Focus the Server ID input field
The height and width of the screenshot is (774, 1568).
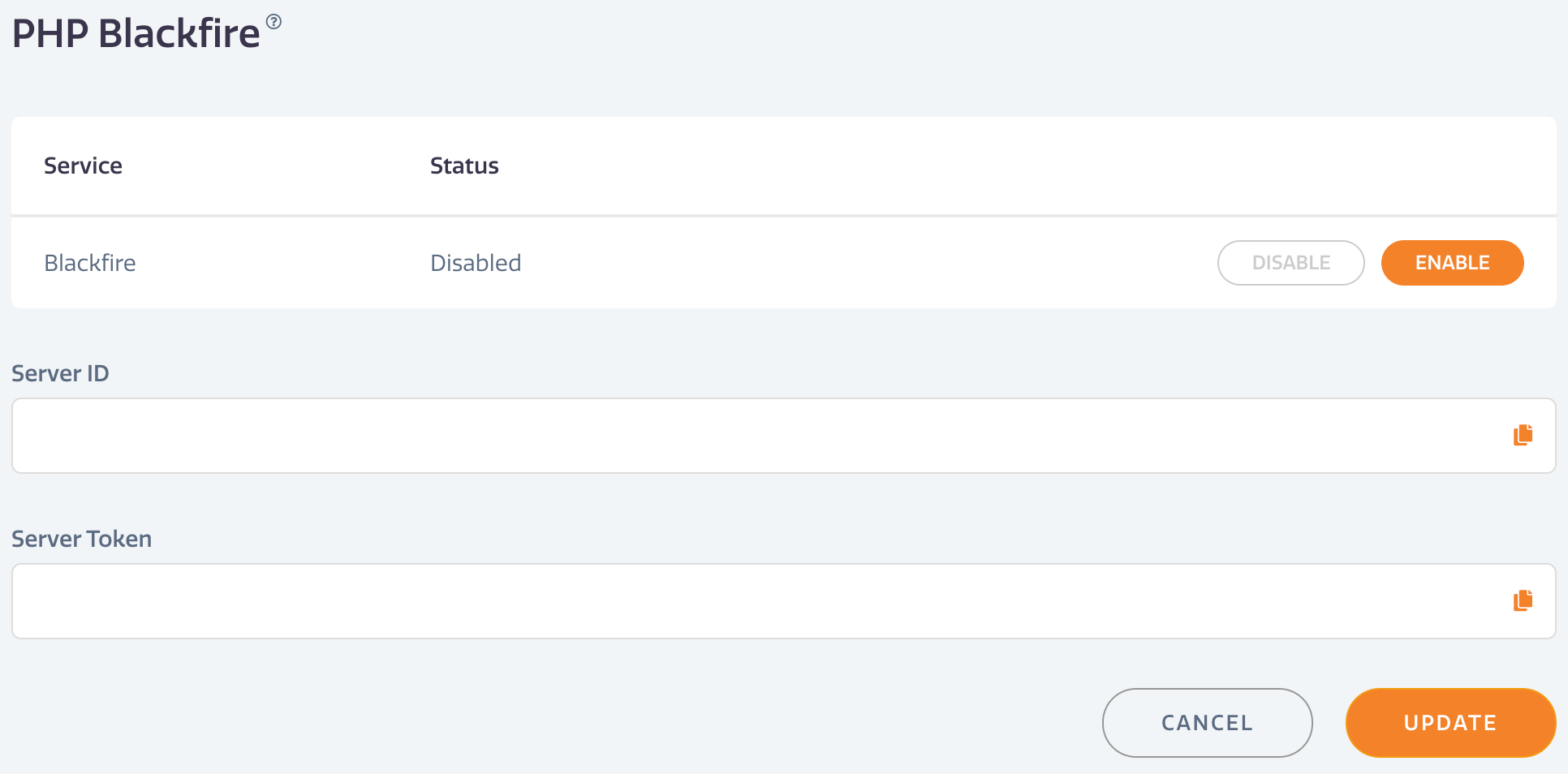tap(783, 436)
